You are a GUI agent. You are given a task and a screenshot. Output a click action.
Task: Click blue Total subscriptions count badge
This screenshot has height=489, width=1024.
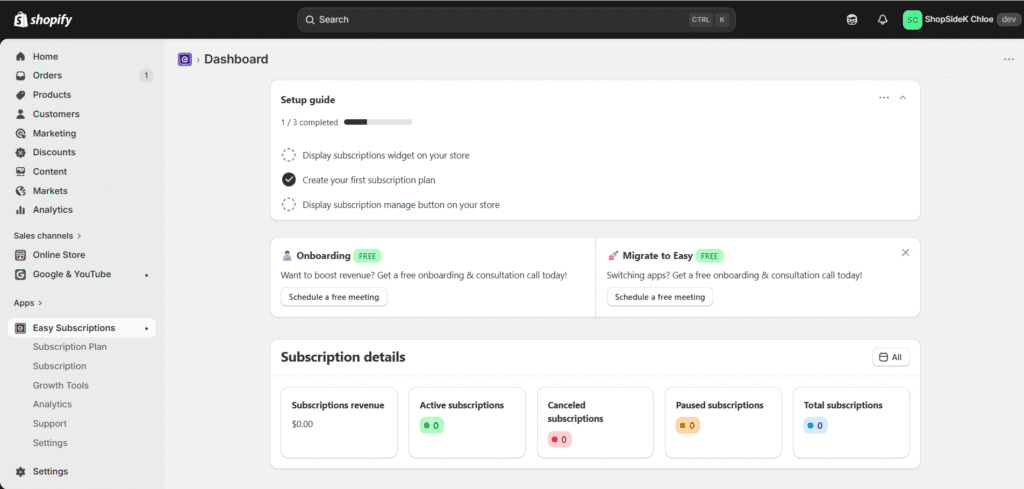click(816, 426)
